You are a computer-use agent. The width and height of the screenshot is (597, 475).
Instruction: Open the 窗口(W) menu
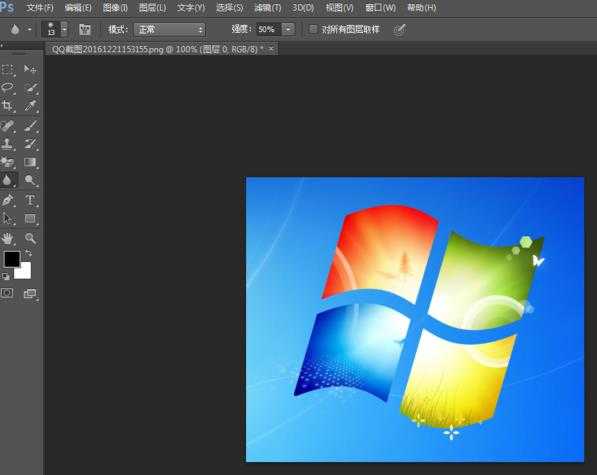click(380, 8)
